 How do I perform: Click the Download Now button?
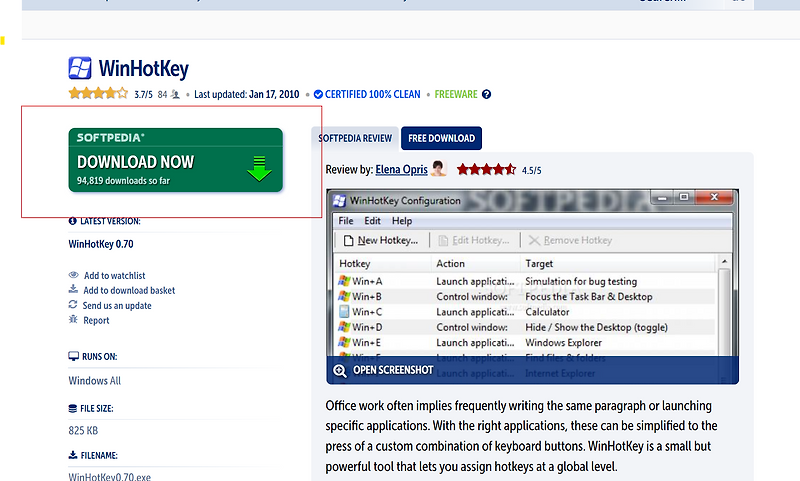pos(176,160)
